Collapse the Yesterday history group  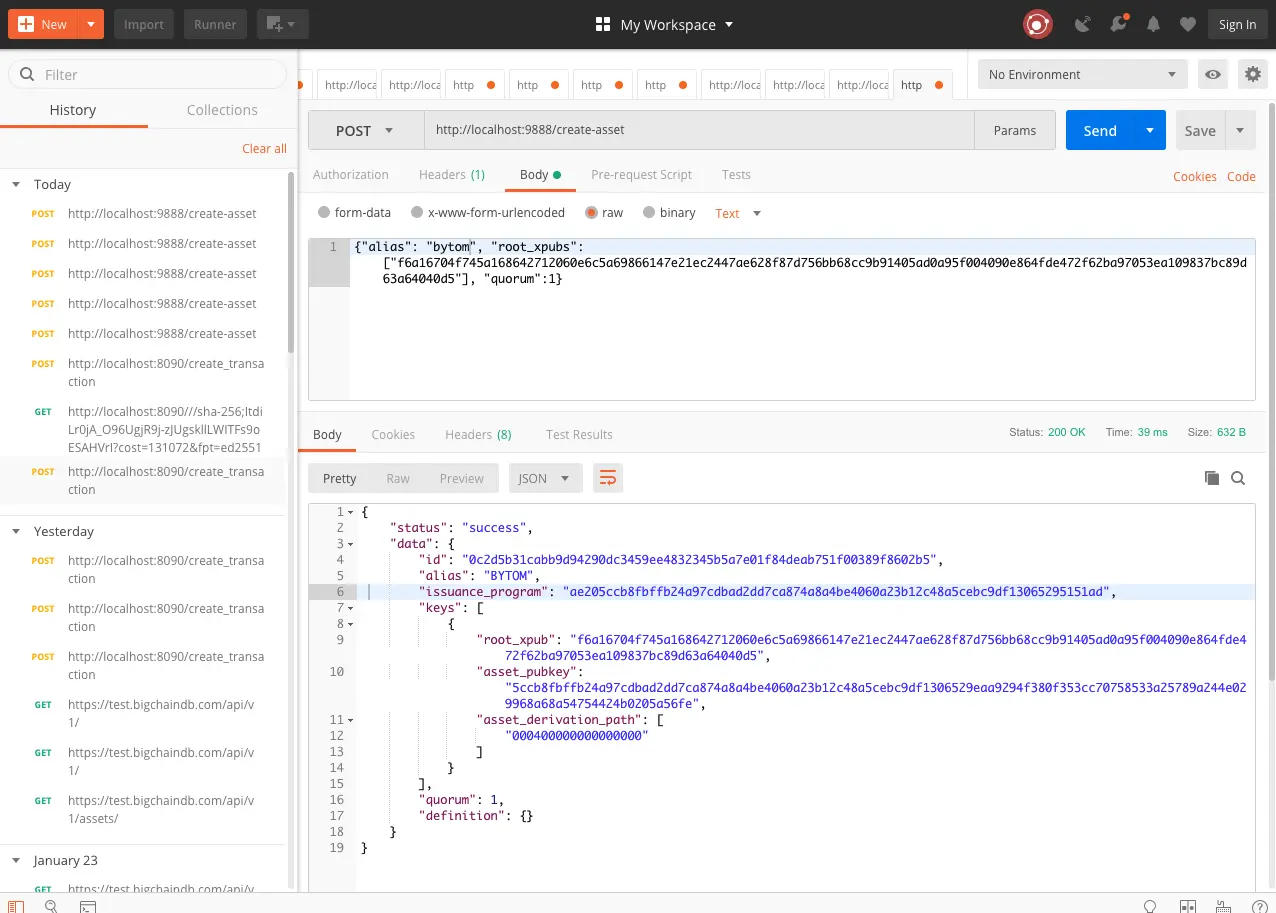[x=16, y=531]
